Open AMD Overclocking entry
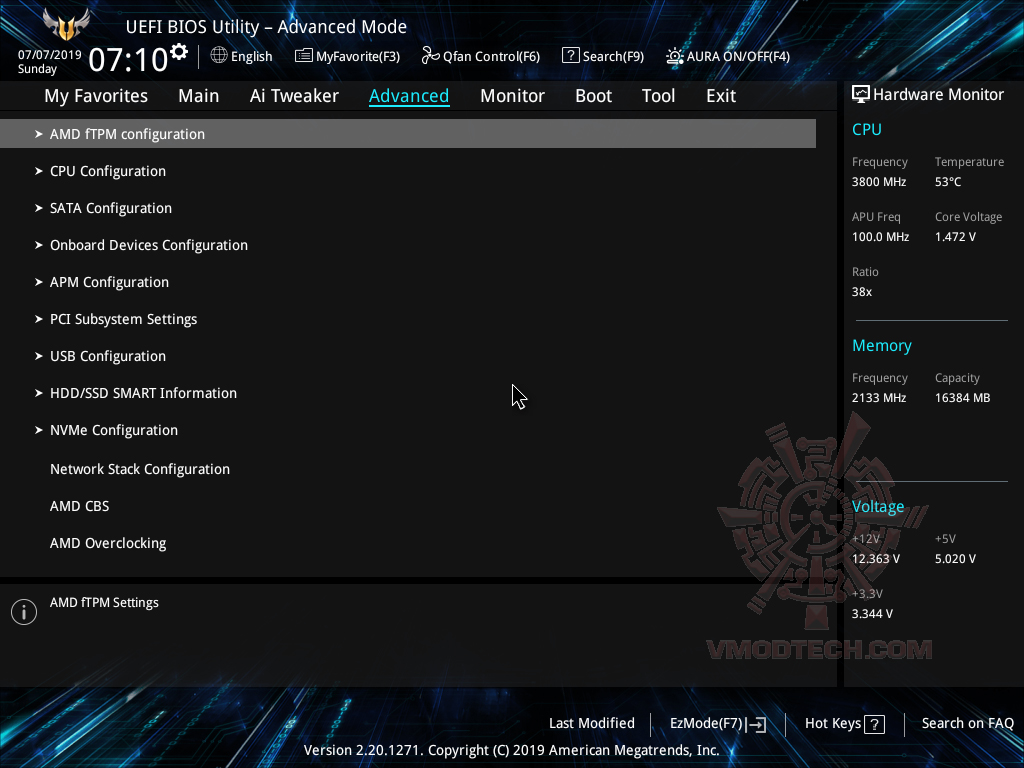 108,543
